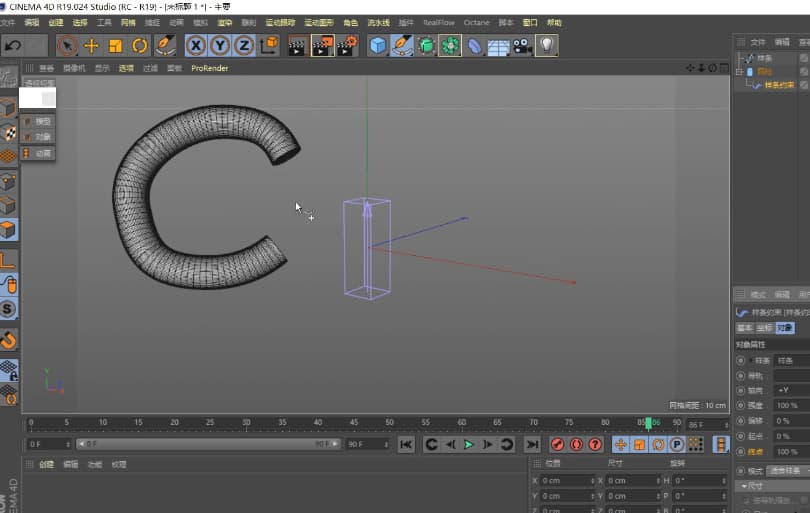
Task: Add a Cube primitive object
Action: [x=378, y=45]
